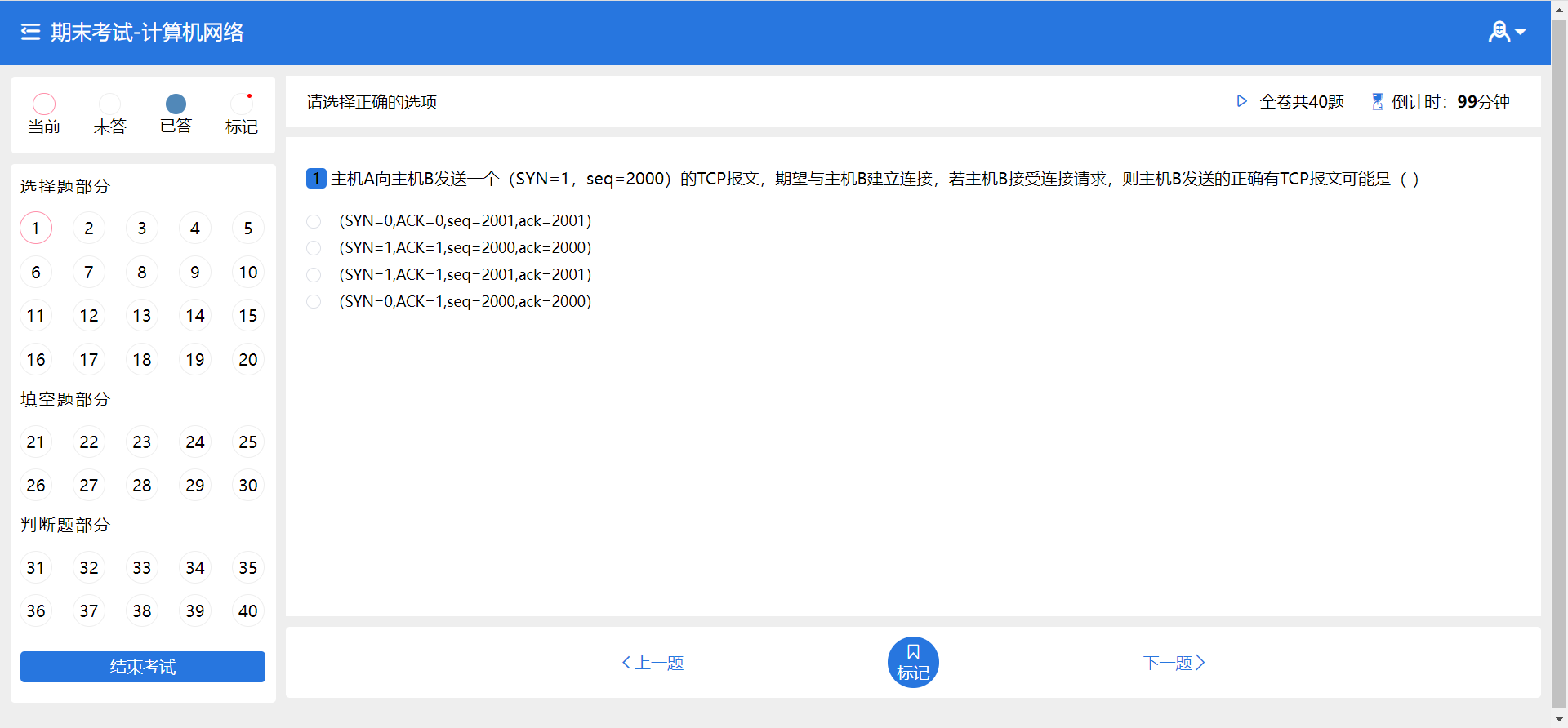Jump to question 12

point(89,315)
